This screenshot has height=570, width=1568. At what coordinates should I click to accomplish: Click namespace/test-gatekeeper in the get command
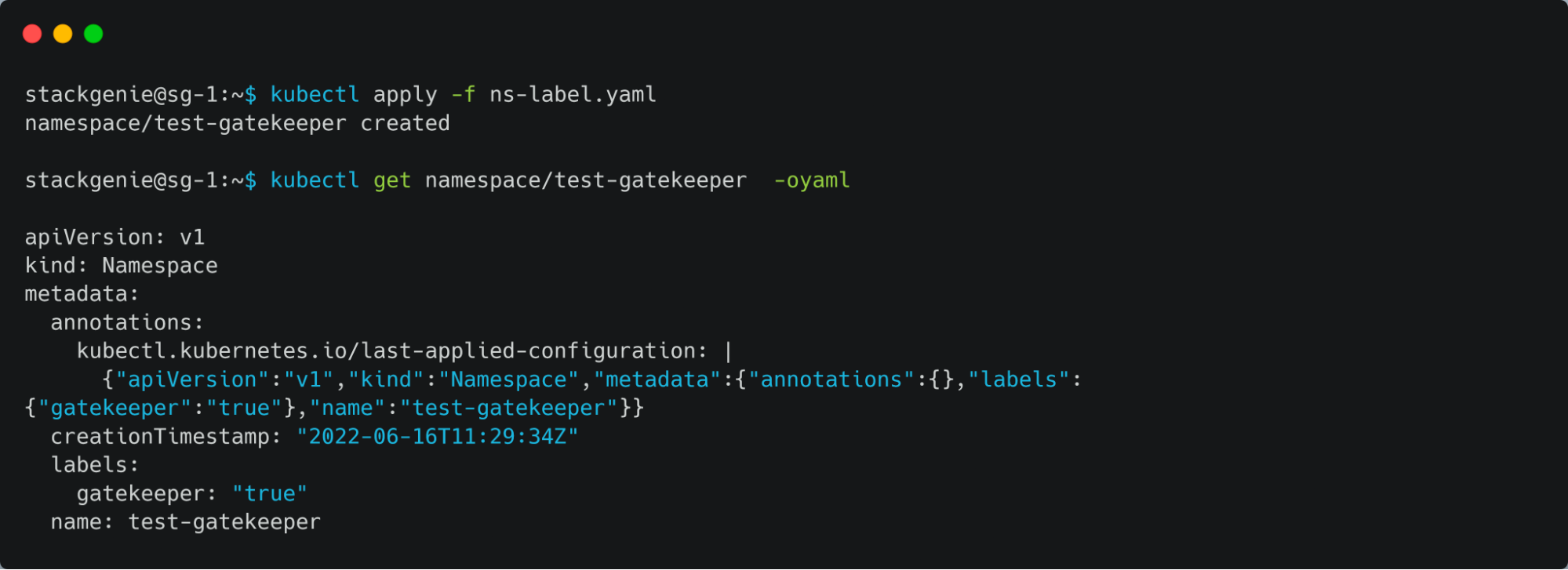coord(586,180)
